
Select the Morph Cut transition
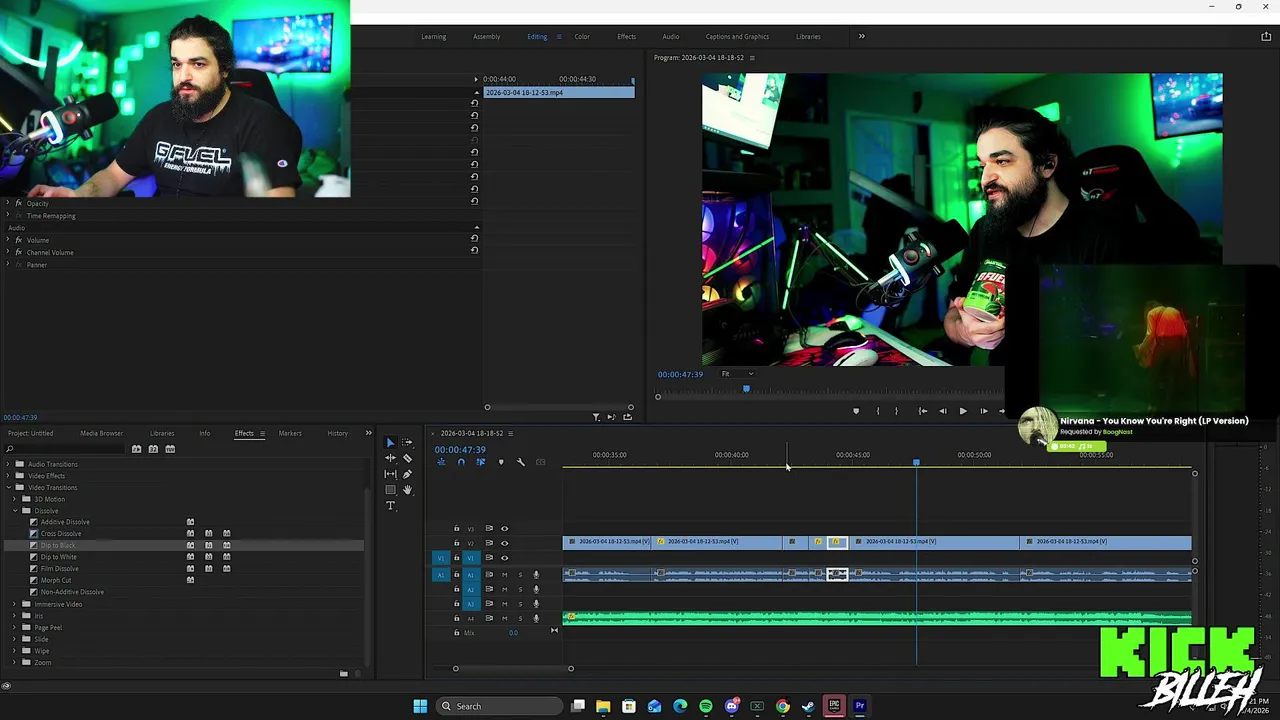(x=56, y=580)
